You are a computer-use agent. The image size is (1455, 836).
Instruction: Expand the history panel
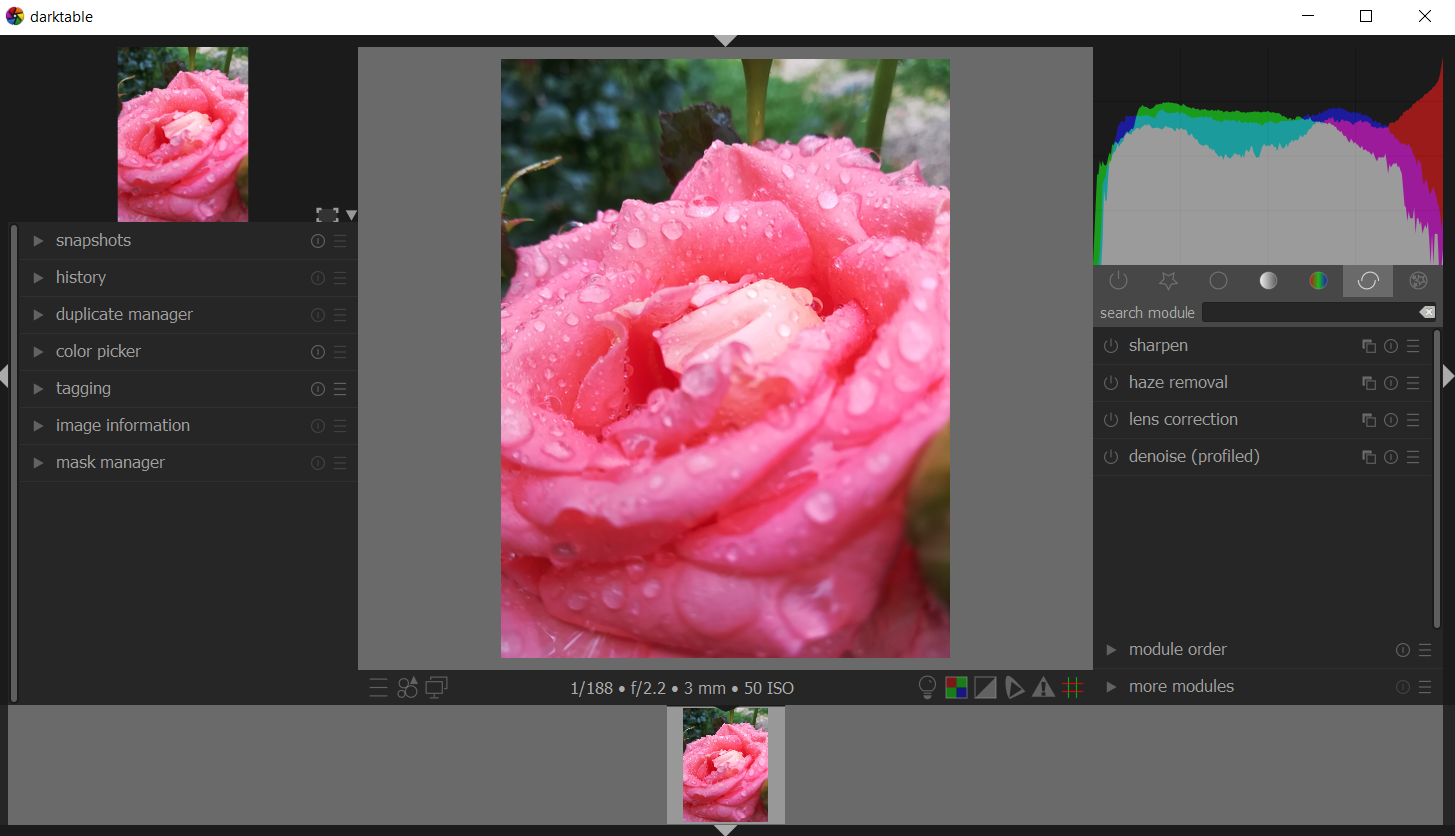(x=80, y=277)
